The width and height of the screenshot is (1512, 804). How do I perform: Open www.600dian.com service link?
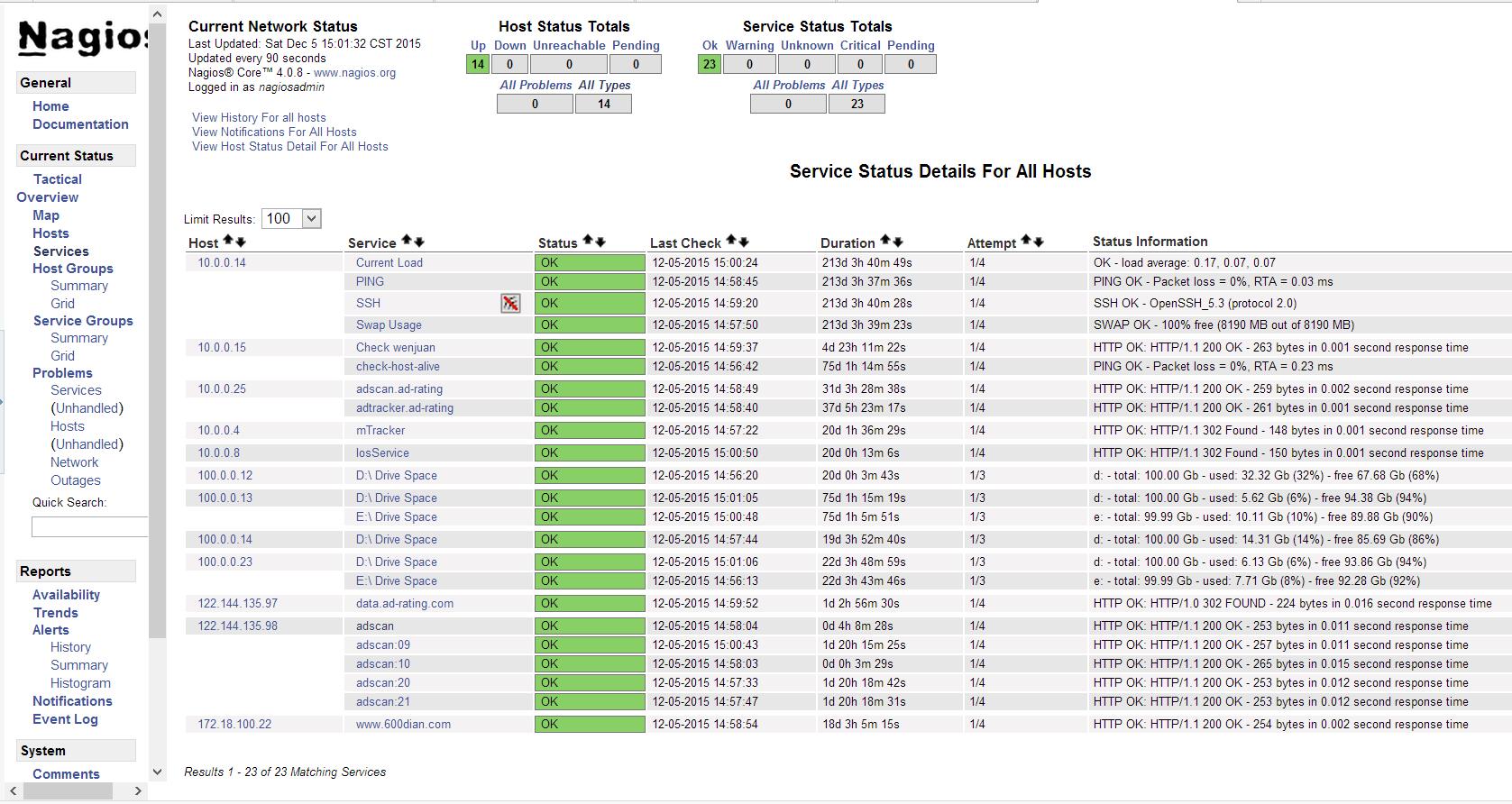click(403, 725)
